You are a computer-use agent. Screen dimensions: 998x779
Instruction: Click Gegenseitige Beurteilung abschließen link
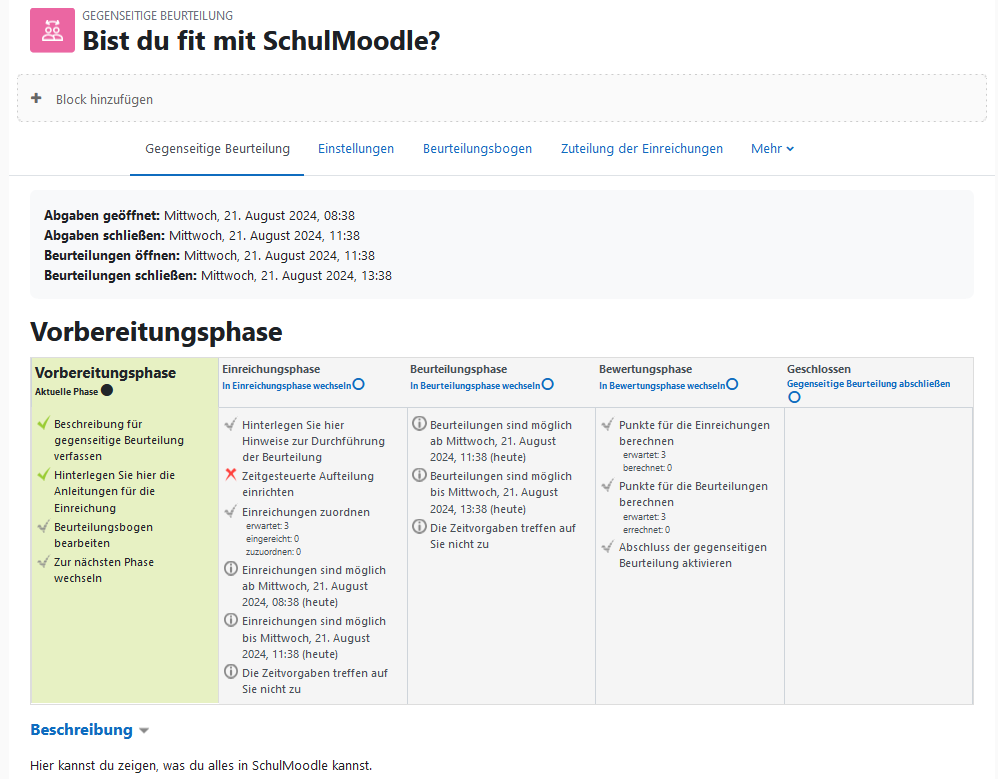[x=868, y=384]
